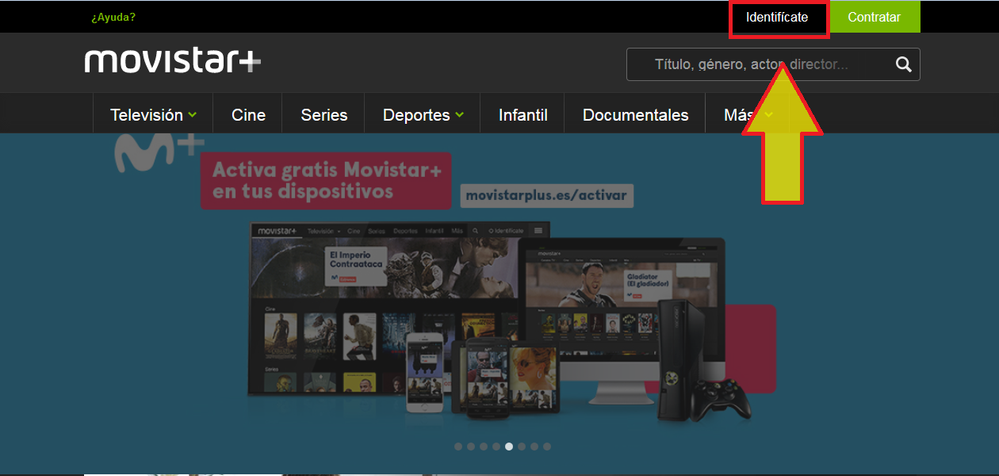Select the second carousel dot indicator
This screenshot has width=999, height=476.
click(471, 447)
